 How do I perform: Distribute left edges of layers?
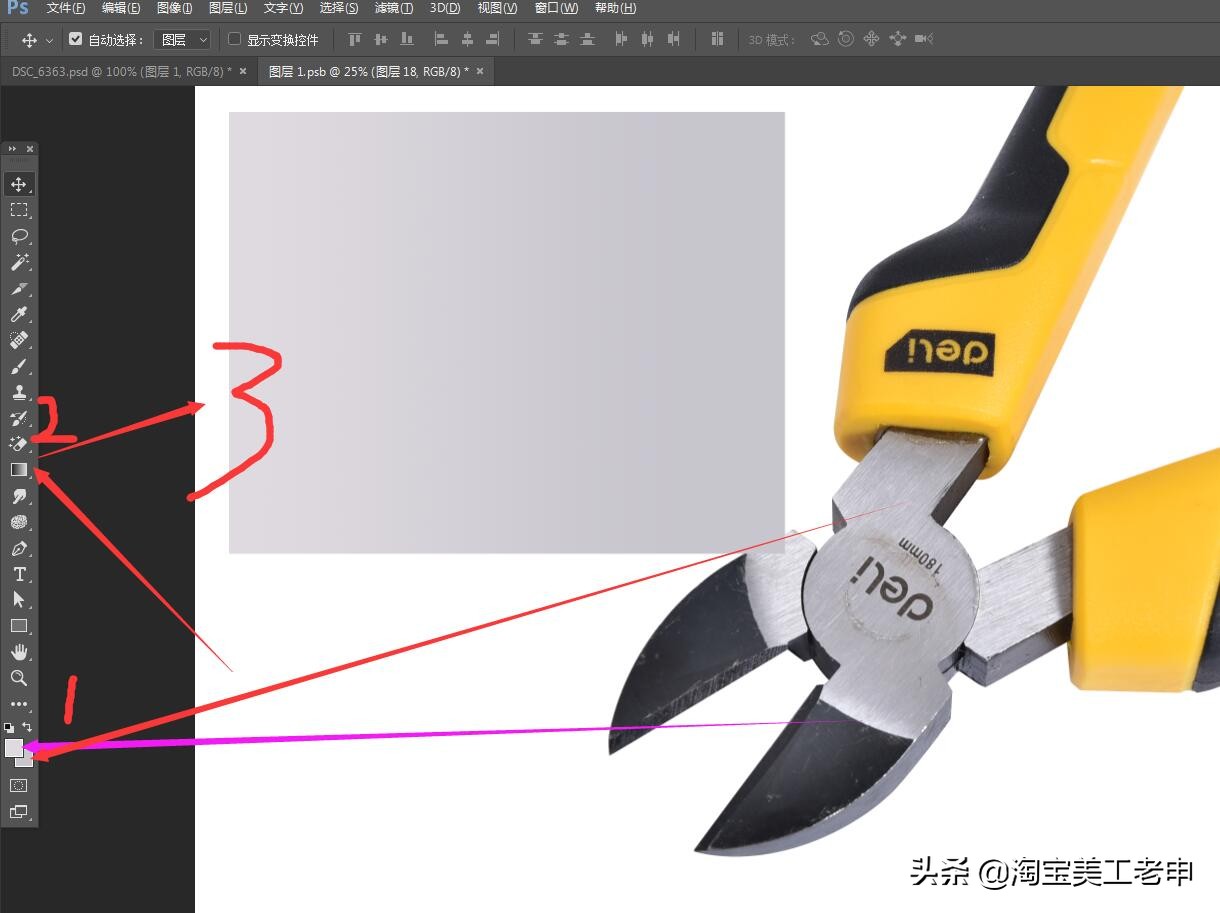point(621,39)
